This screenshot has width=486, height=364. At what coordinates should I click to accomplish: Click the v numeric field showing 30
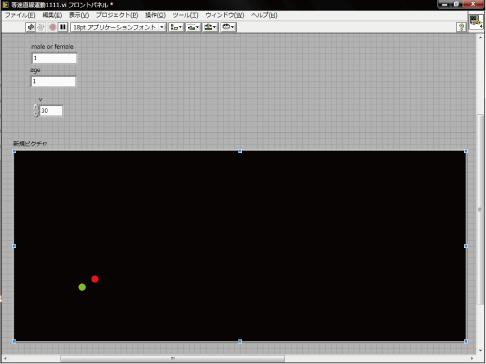coord(51,111)
